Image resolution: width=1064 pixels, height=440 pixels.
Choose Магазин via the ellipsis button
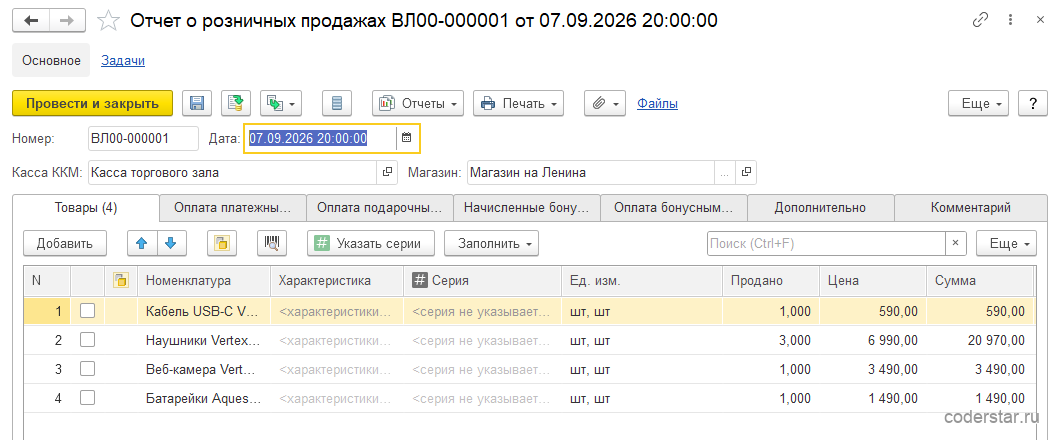[x=725, y=172]
